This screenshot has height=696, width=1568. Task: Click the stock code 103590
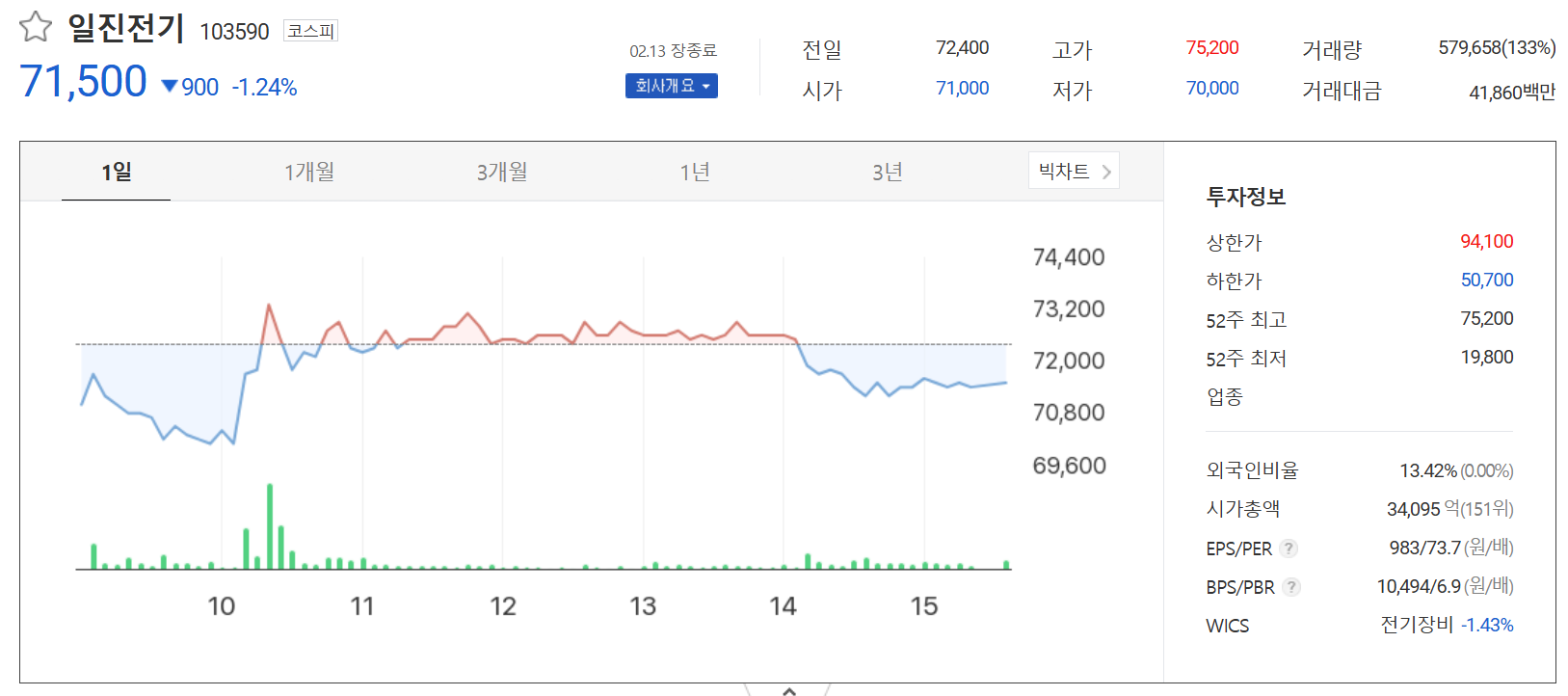pos(234,32)
